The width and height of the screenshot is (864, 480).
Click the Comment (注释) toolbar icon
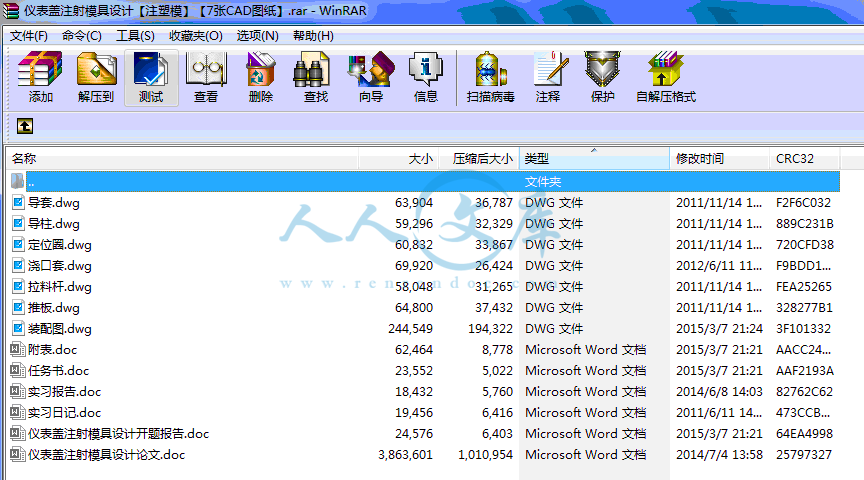click(x=549, y=69)
